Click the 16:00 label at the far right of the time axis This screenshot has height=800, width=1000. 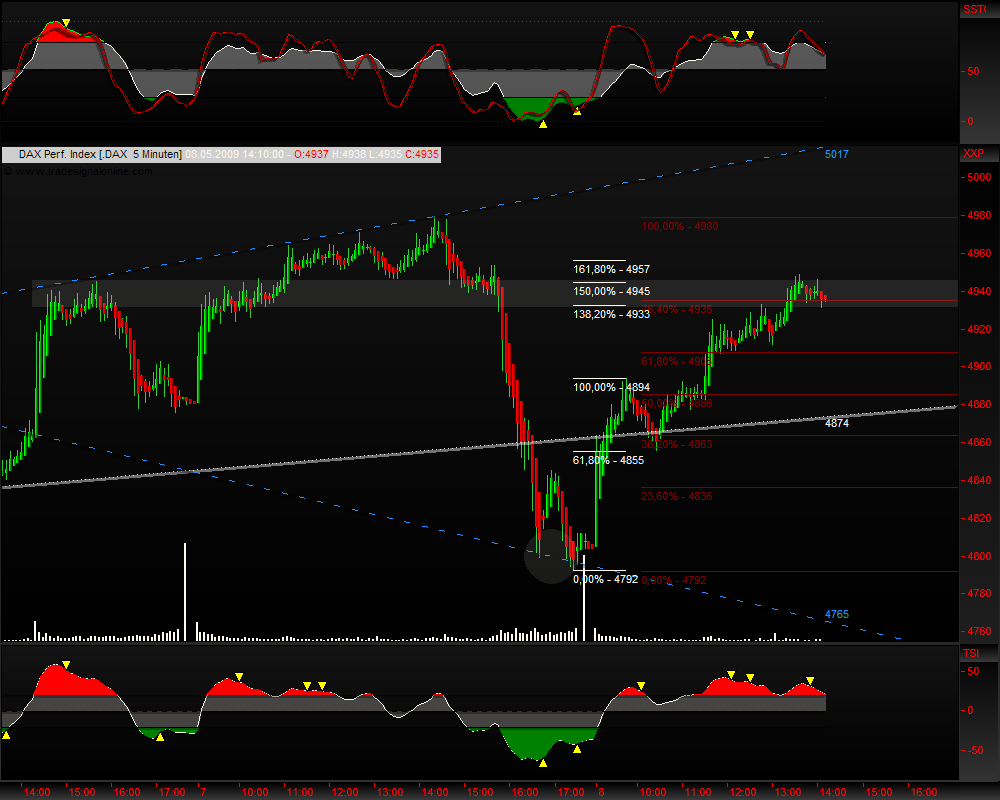click(924, 792)
